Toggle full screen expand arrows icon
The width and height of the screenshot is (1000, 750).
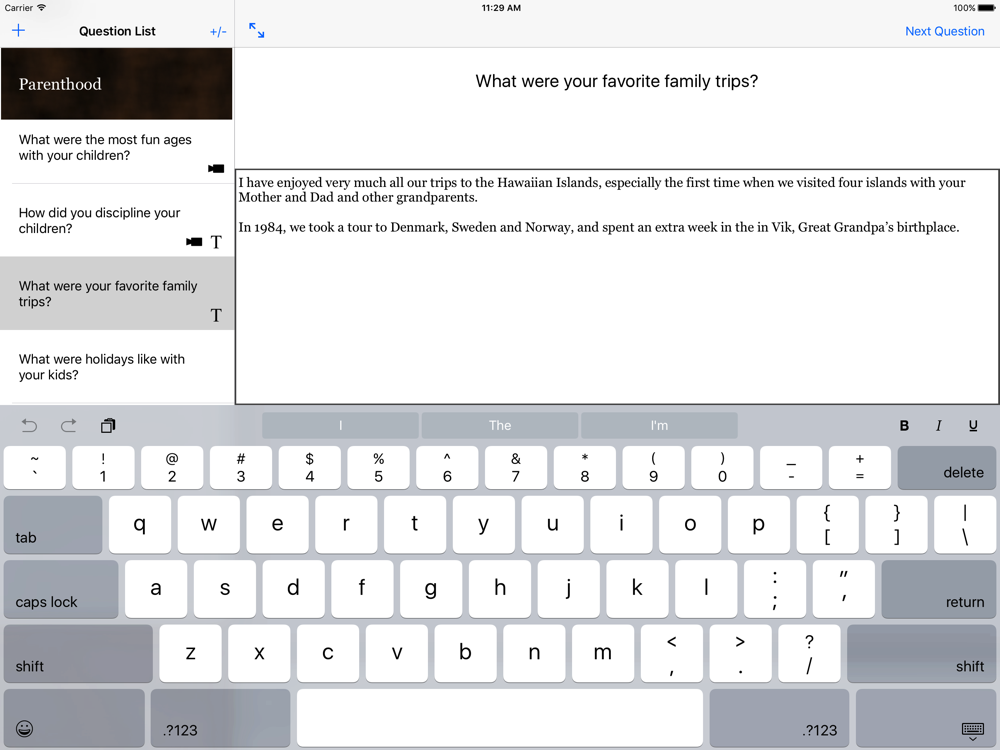pyautogui.click(x=256, y=31)
